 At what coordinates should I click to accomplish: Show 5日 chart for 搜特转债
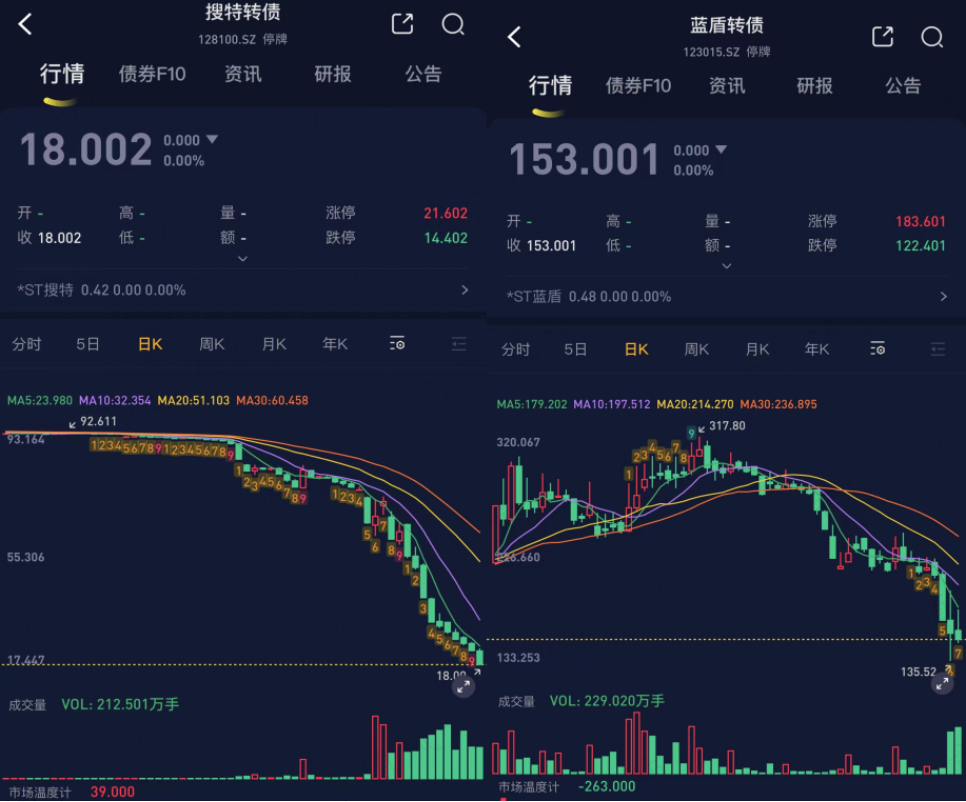click(x=87, y=344)
